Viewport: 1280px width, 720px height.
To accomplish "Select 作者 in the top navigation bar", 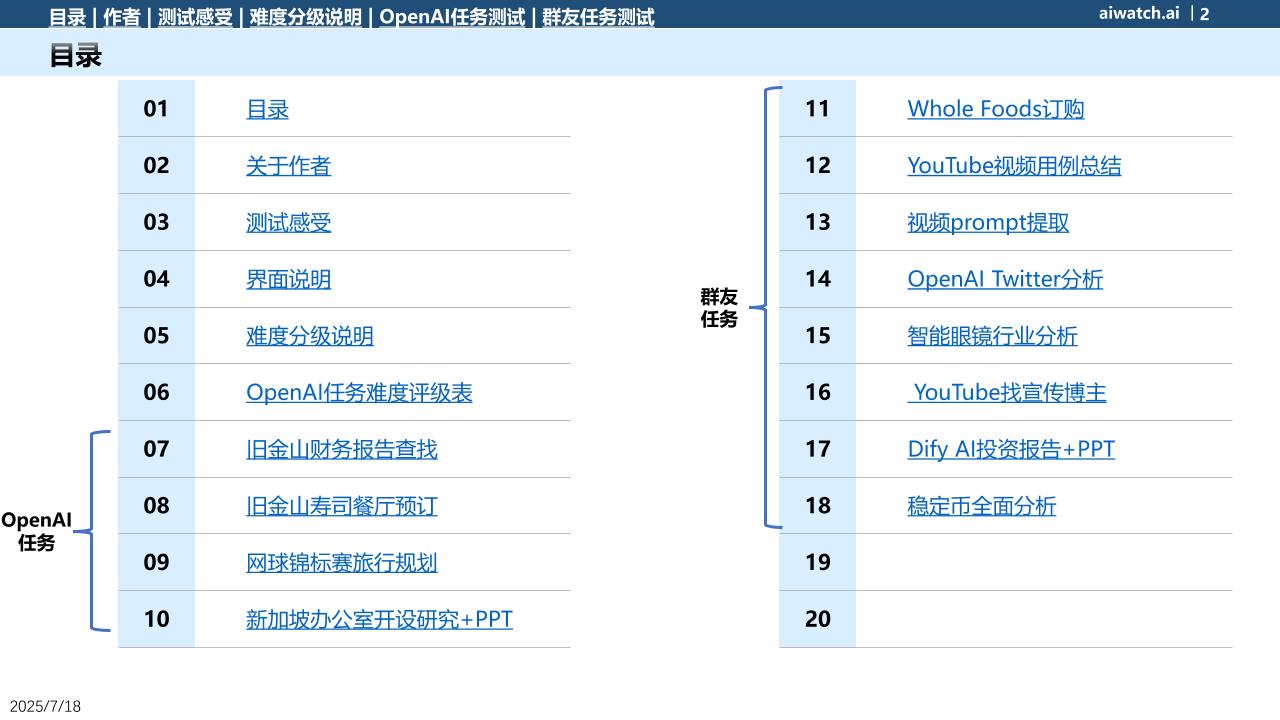I will pyautogui.click(x=122, y=17).
